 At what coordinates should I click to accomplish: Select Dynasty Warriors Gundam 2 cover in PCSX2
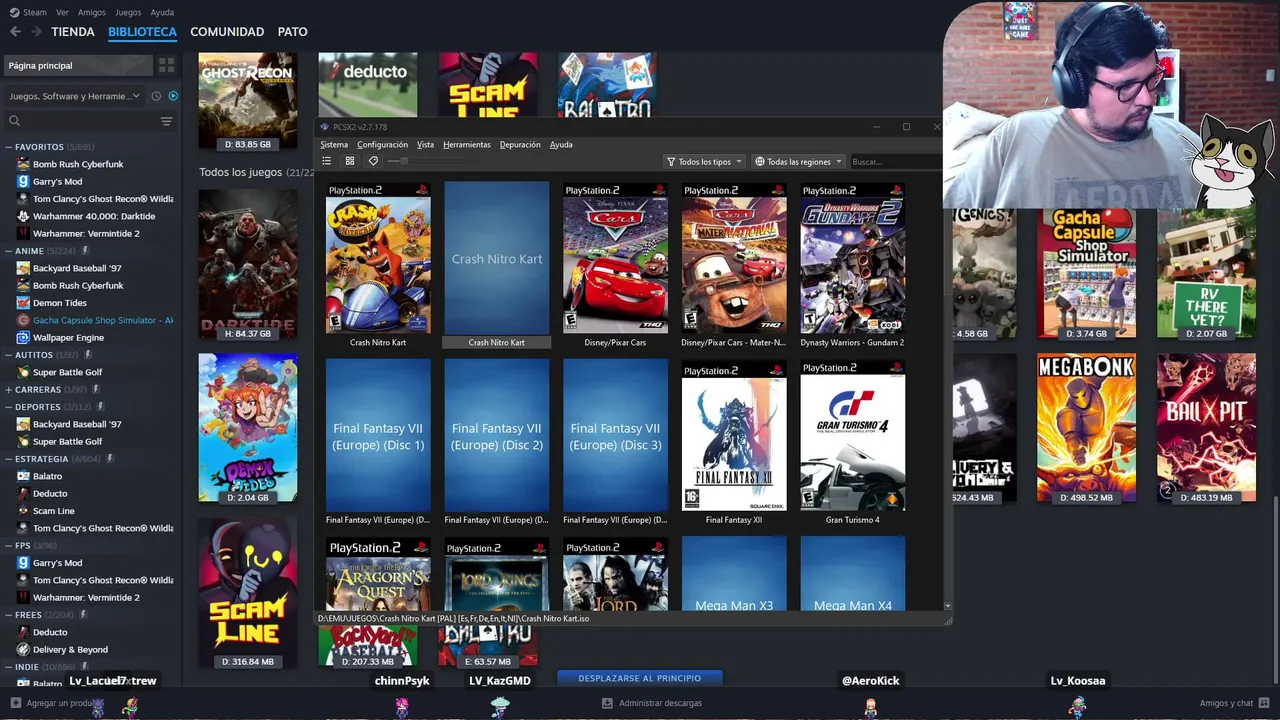click(x=852, y=258)
